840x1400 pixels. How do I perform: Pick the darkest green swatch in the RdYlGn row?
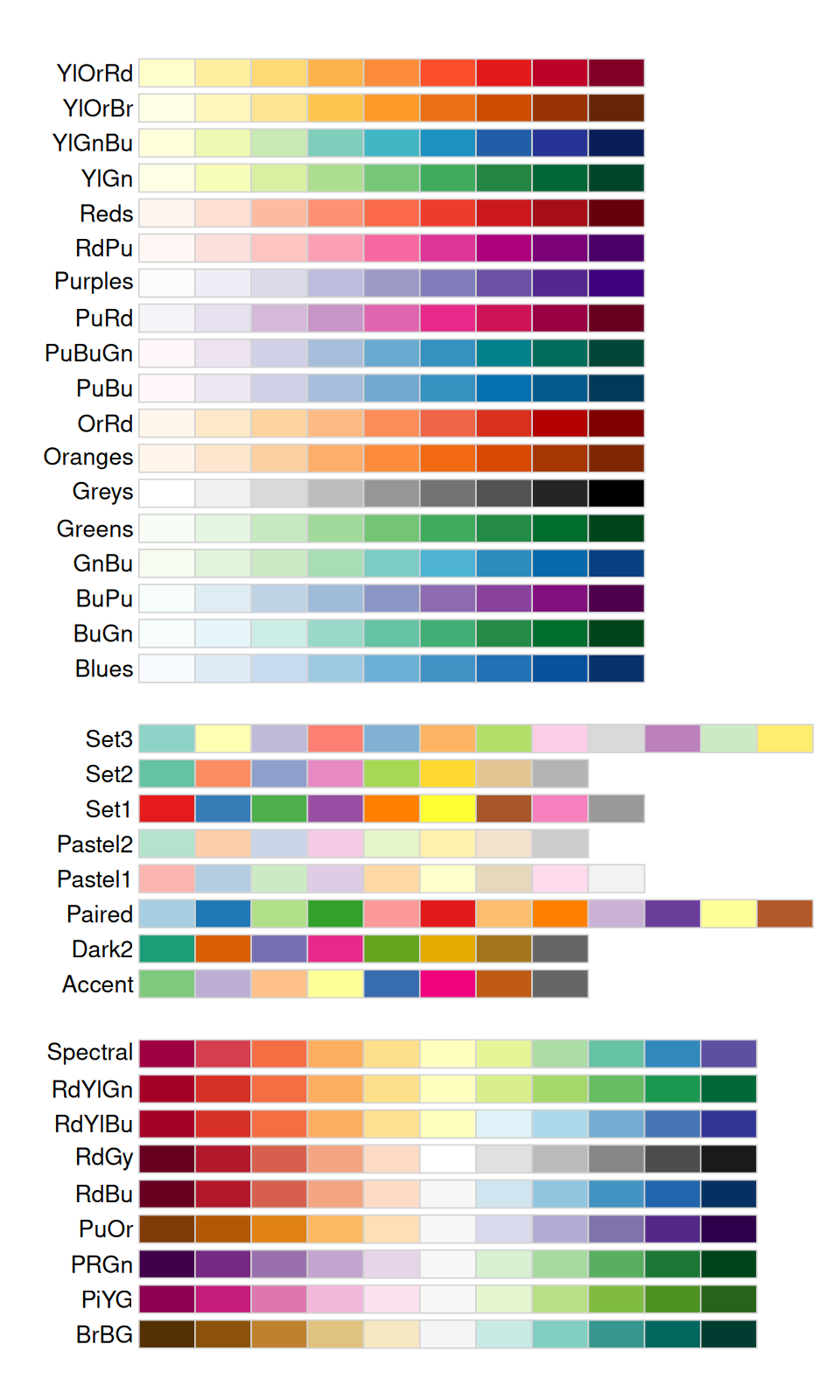(x=728, y=1088)
